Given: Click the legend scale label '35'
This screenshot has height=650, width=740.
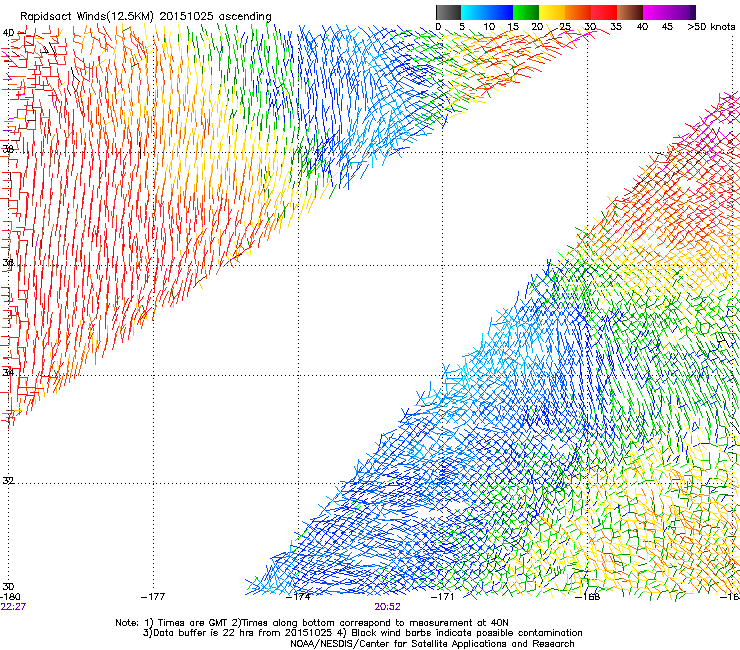Looking at the screenshot, I should (616, 26).
